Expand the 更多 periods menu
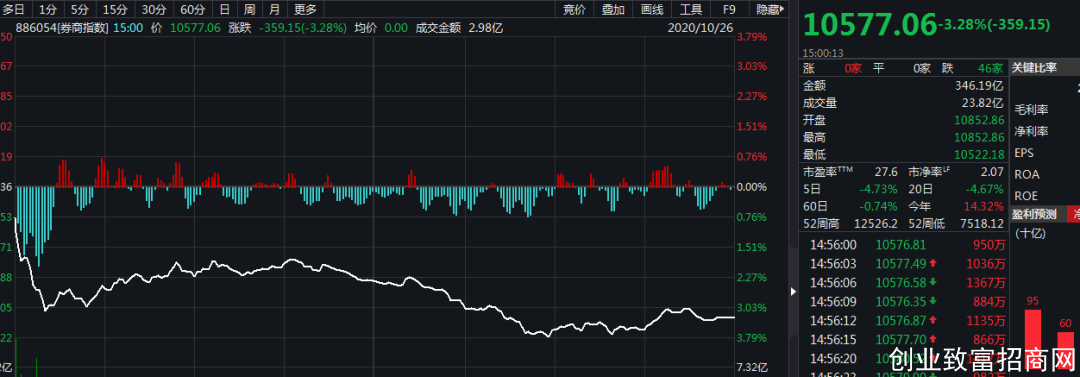 (x=305, y=9)
